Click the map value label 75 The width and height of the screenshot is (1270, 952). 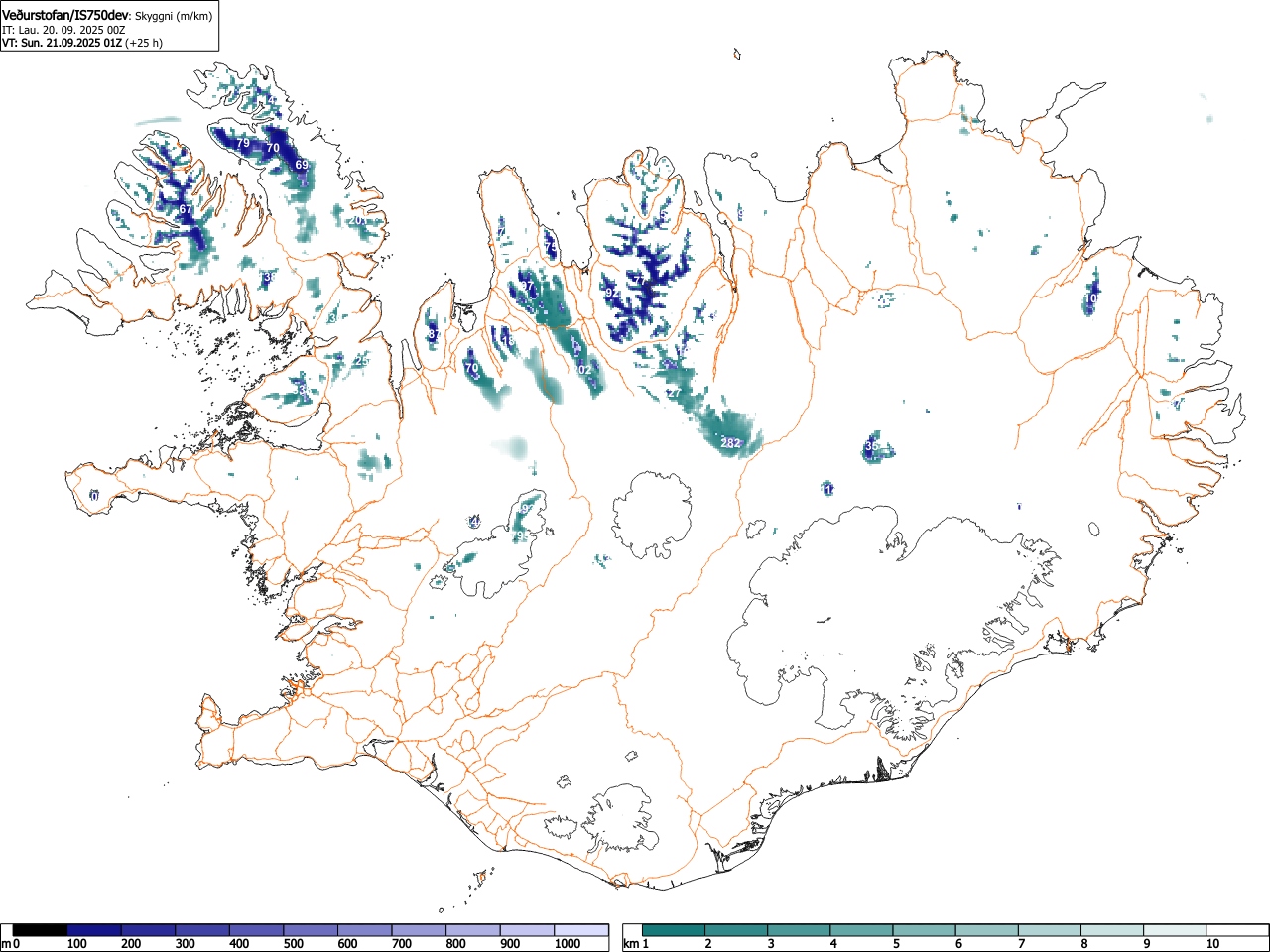click(x=551, y=246)
